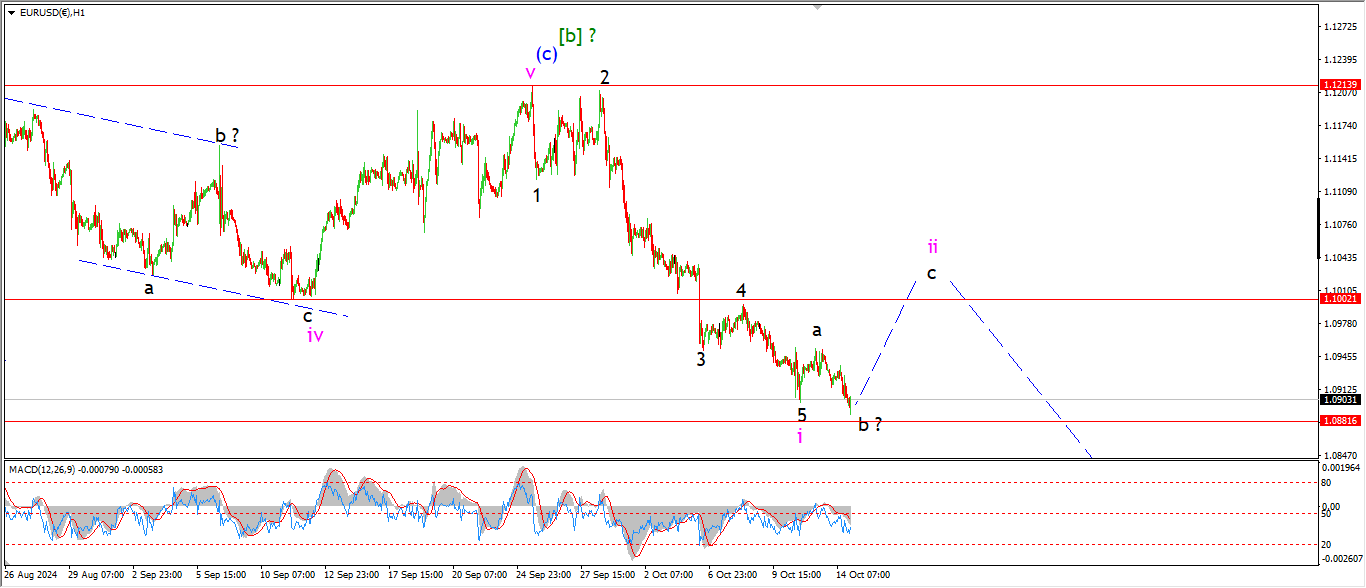This screenshot has height=588, width=1366.
Task: Click wave label 2 near the top
Action: point(605,77)
